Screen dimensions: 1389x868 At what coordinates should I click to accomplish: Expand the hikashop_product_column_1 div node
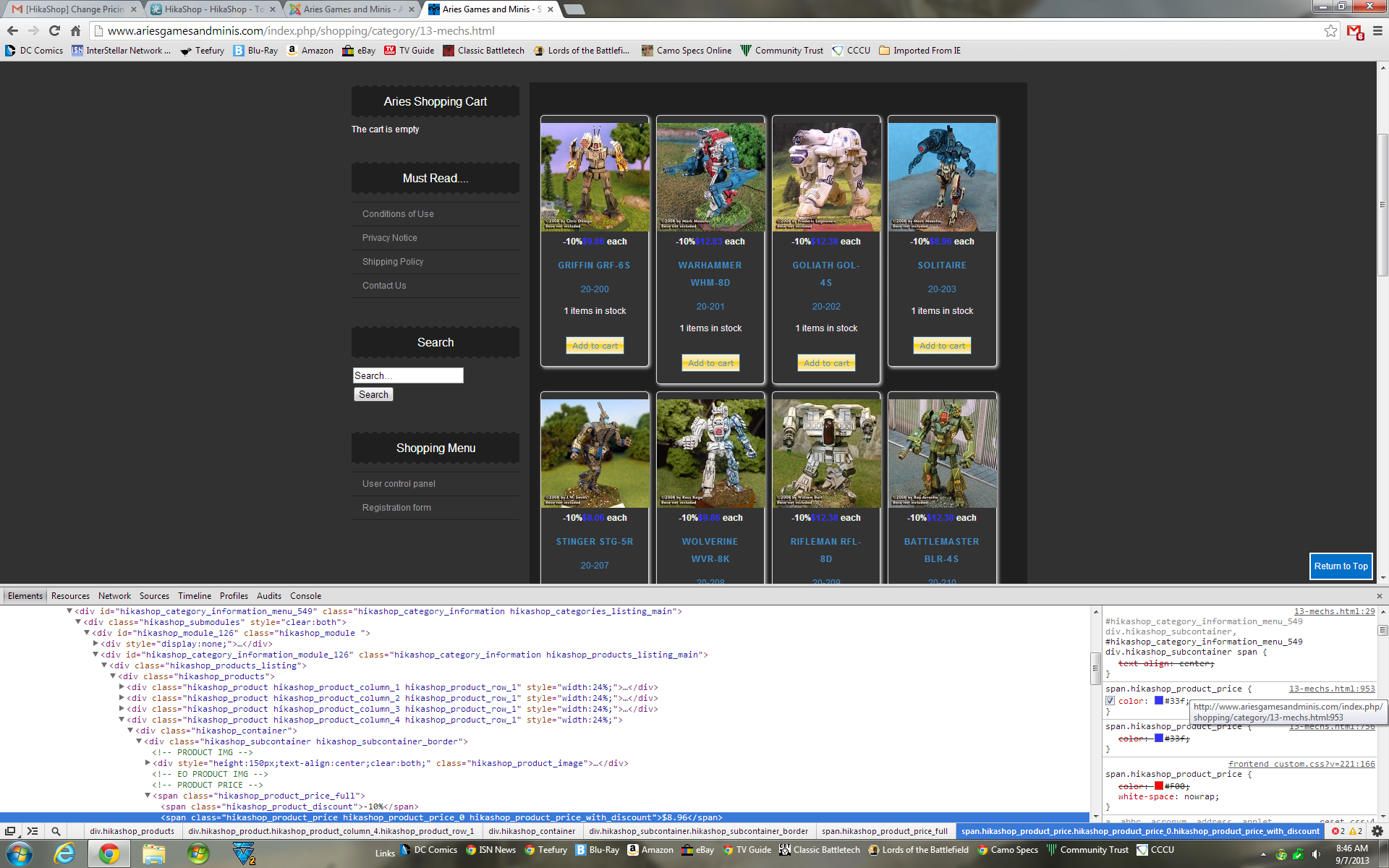(122, 687)
